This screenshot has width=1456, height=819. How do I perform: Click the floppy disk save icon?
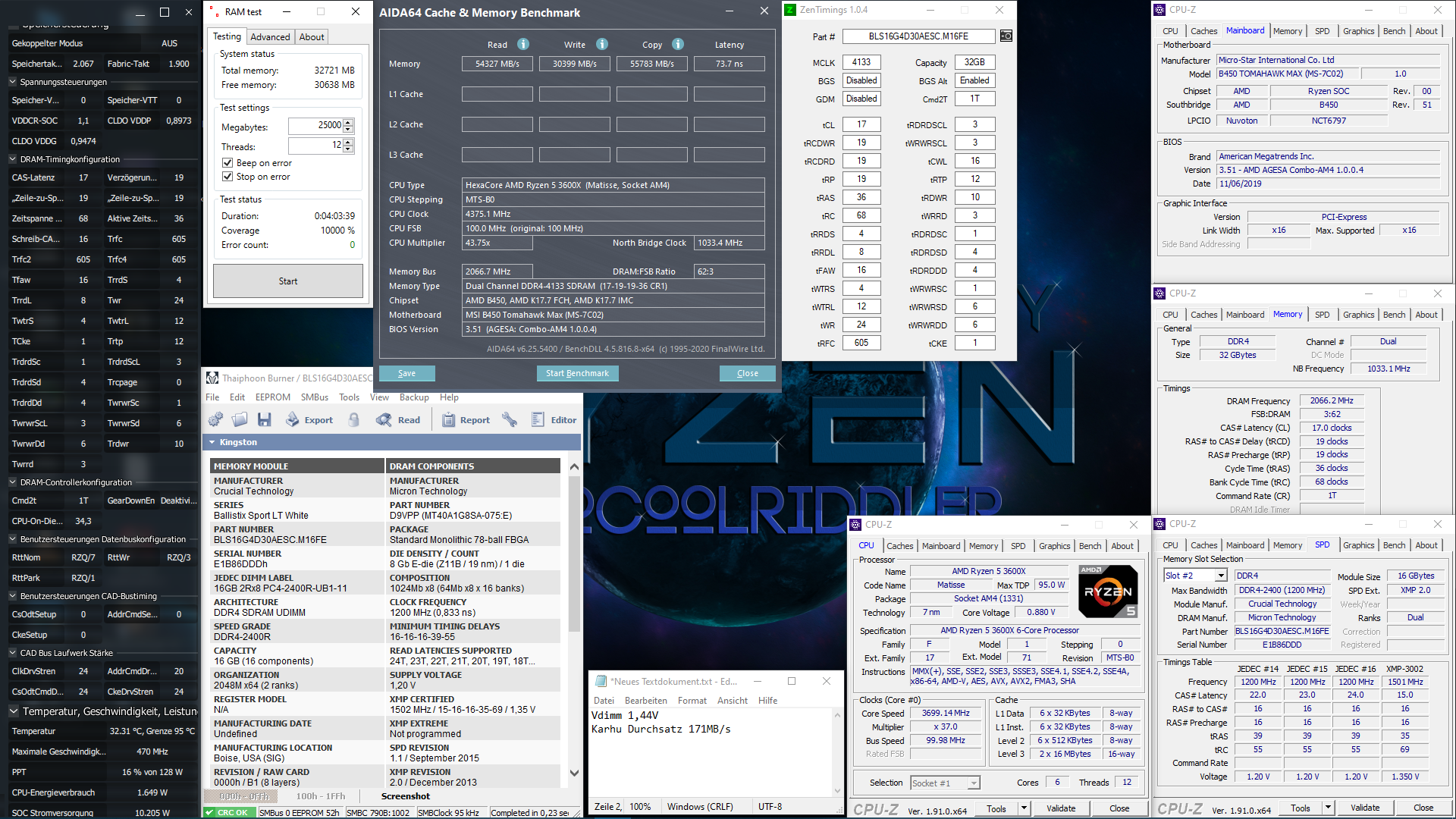[x=265, y=419]
